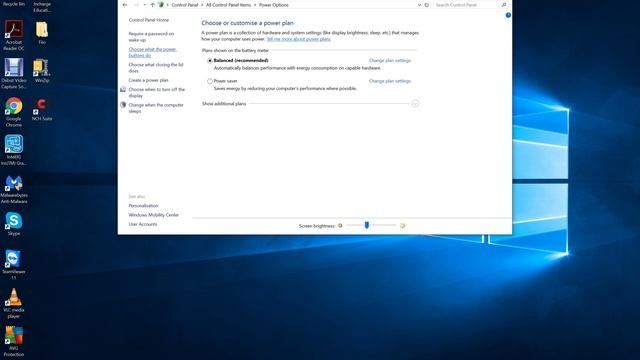Select Debut Video Capture desktop icon

point(14,73)
